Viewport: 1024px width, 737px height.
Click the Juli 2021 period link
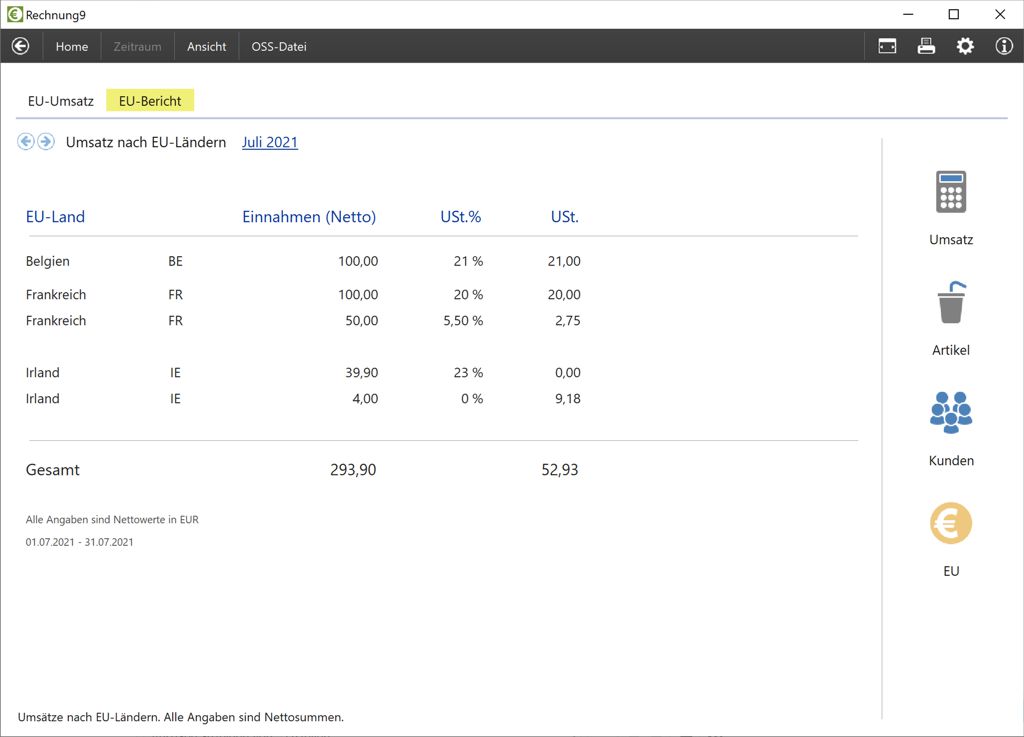click(x=270, y=142)
